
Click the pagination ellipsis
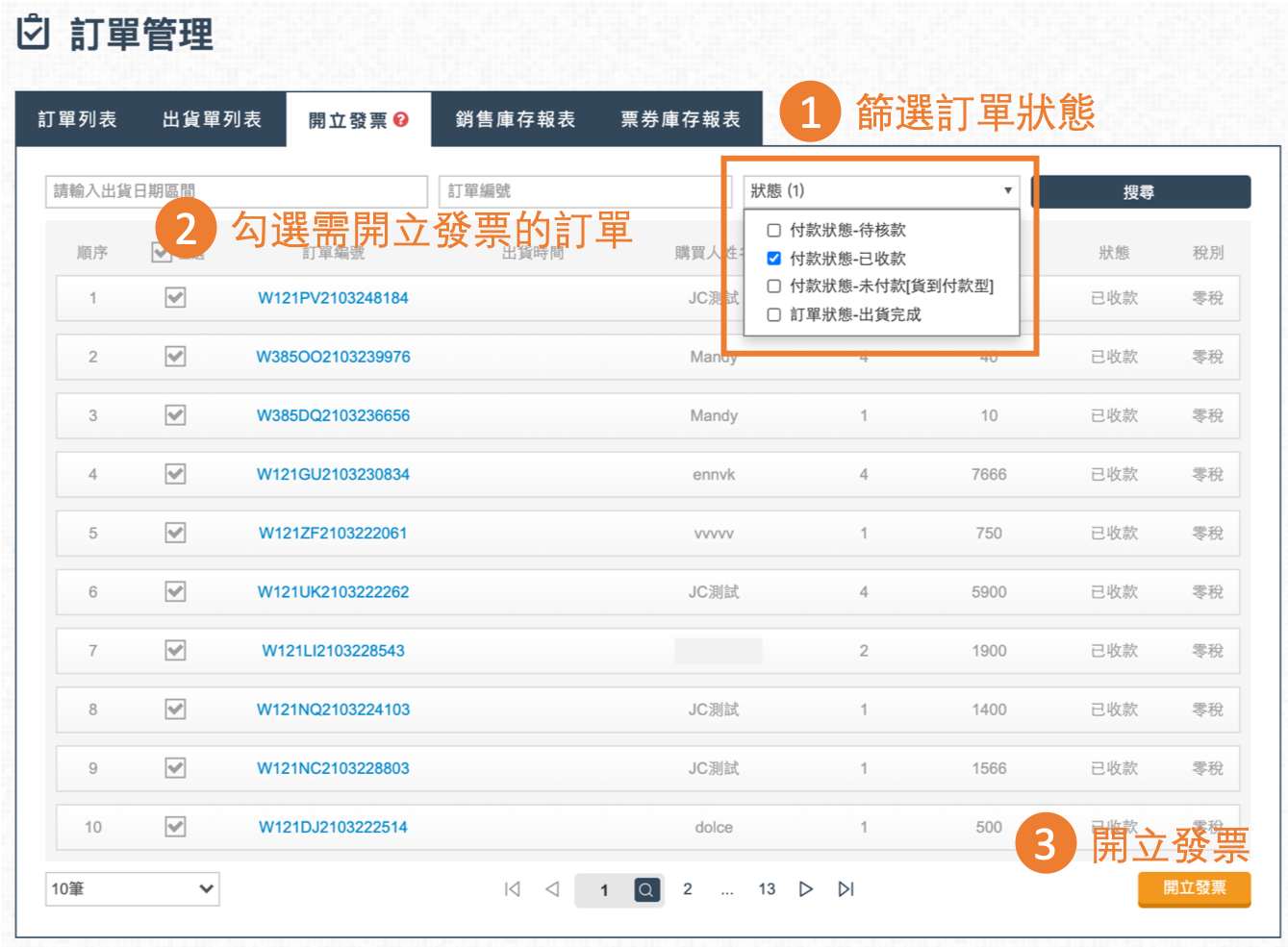pos(727,891)
